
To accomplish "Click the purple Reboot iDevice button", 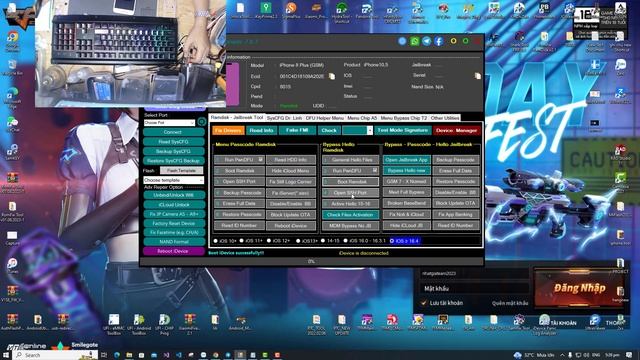I will coord(173,251).
